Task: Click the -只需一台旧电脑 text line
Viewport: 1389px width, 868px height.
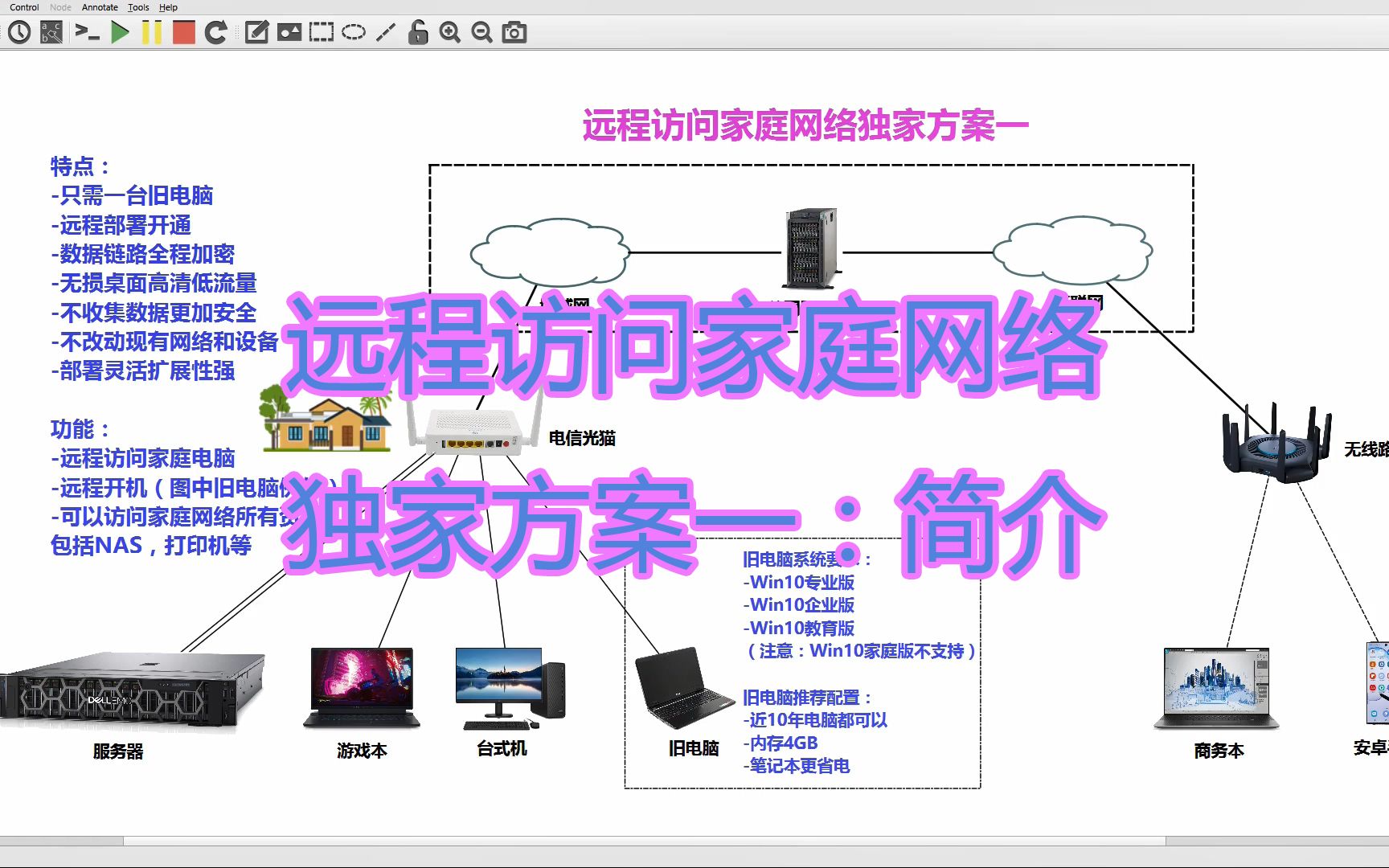Action: (132, 195)
